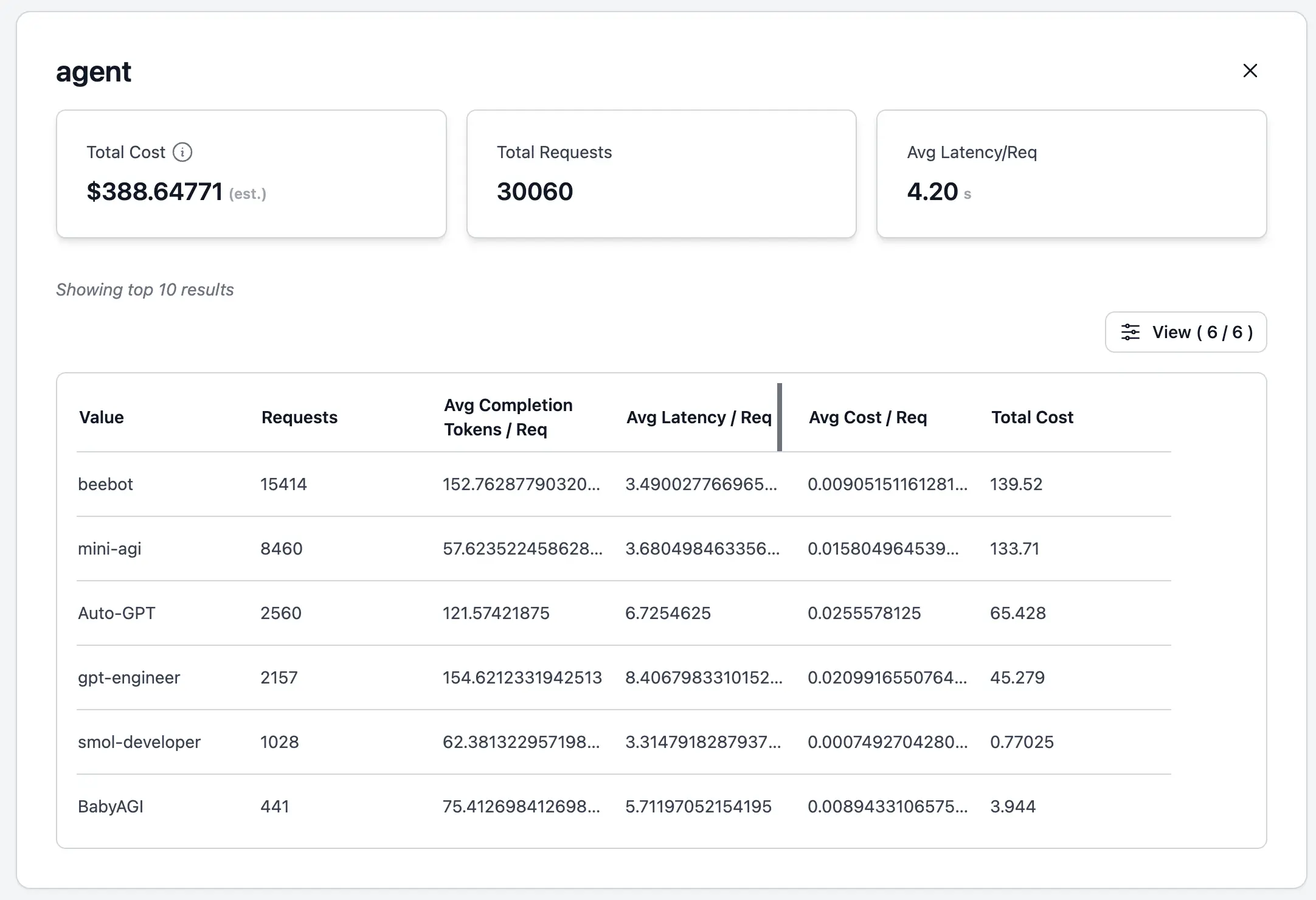This screenshot has height=900, width=1316.
Task: Sort by the Requests column header
Action: point(299,417)
